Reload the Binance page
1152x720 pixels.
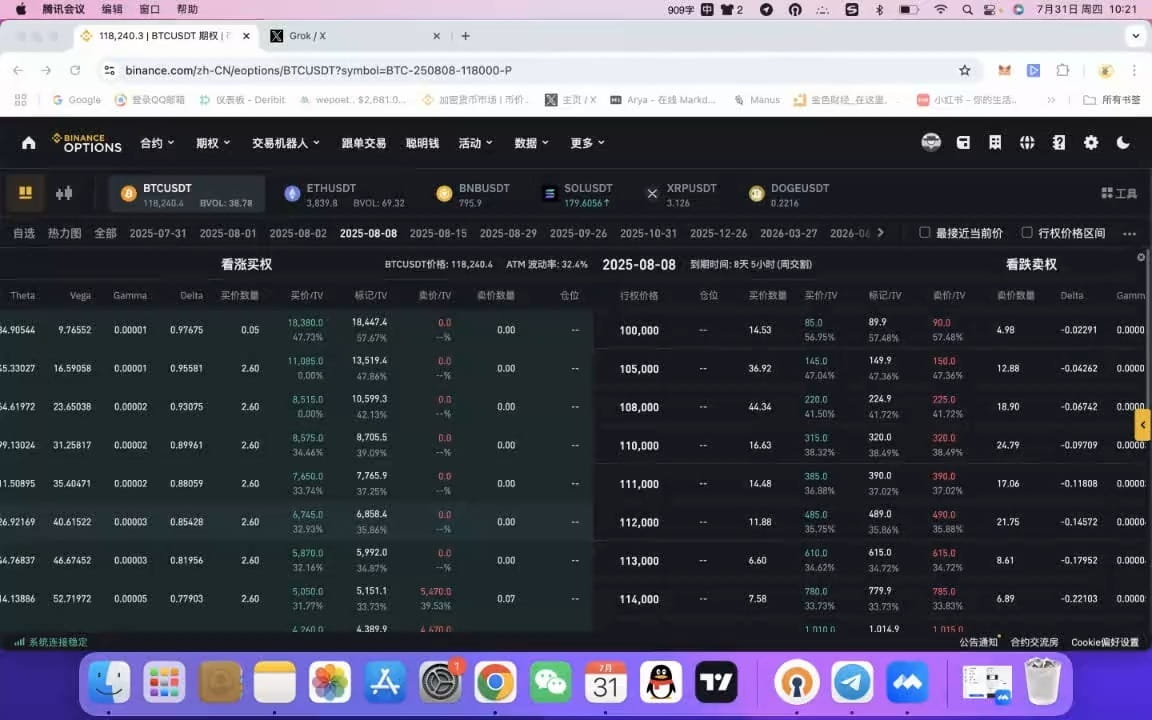pos(75,71)
